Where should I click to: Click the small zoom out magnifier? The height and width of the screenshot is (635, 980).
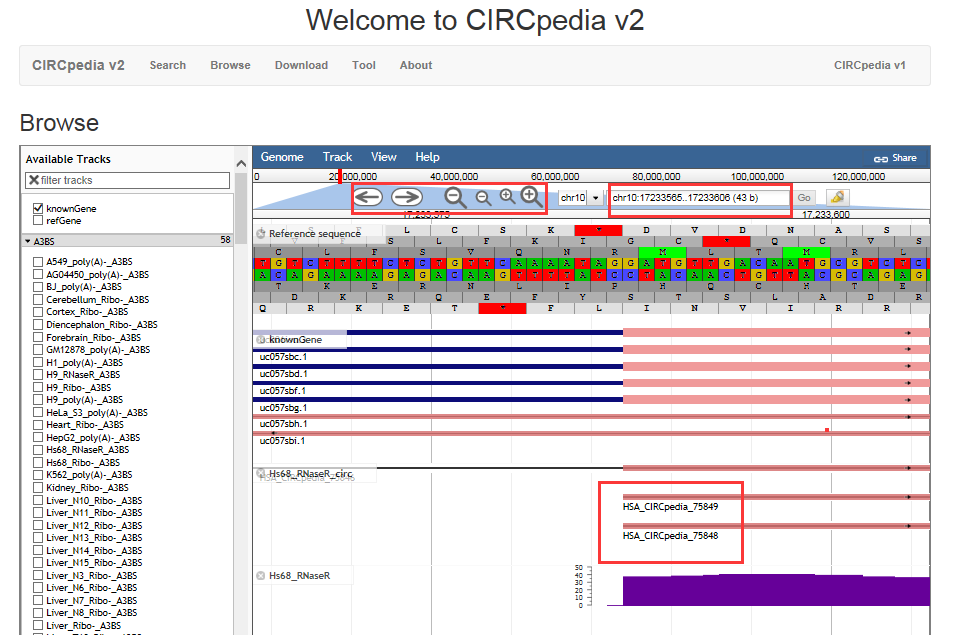coord(483,198)
